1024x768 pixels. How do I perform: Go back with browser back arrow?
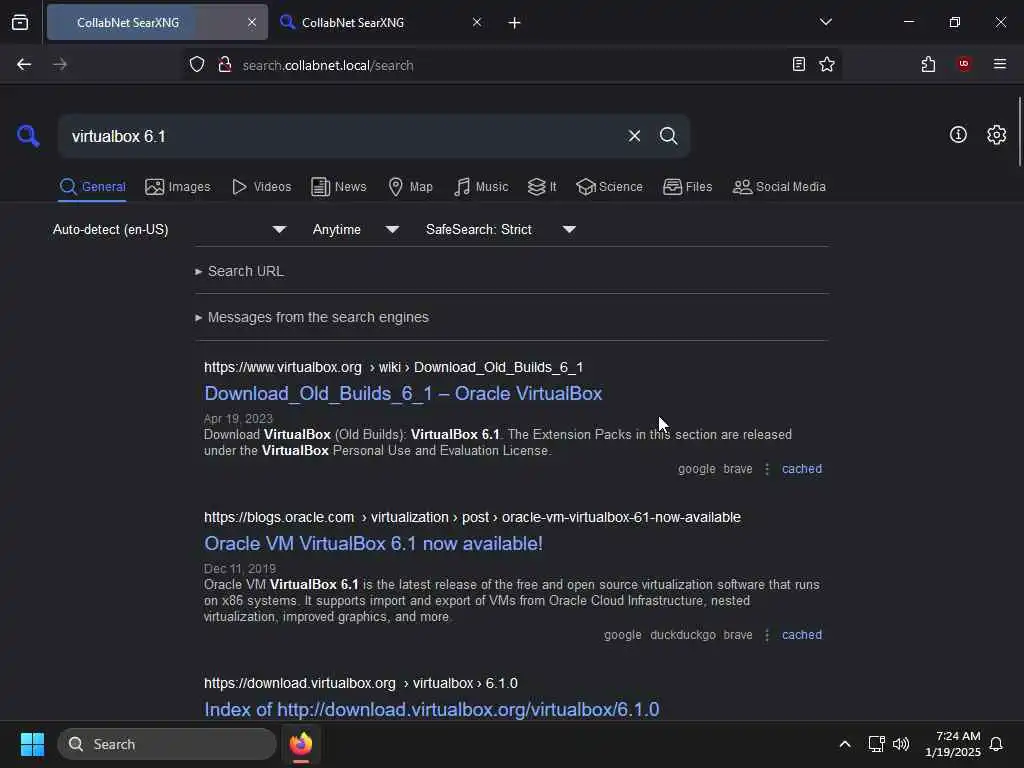click(24, 64)
